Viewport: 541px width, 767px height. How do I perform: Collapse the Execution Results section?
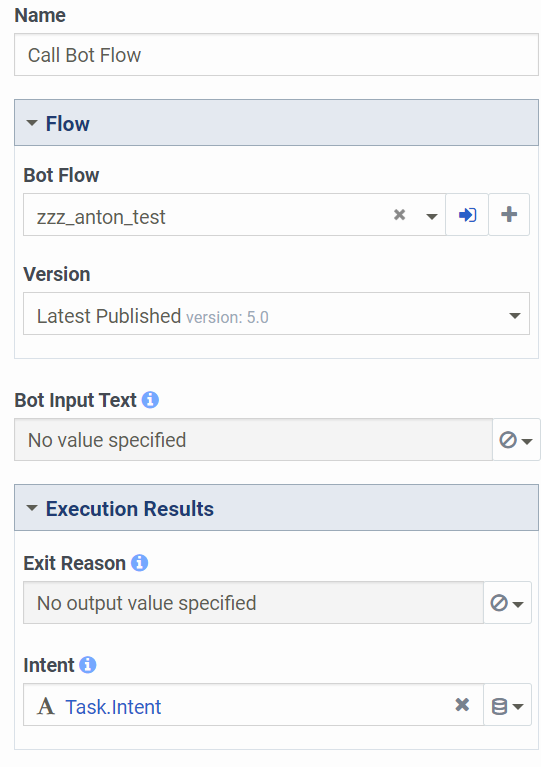(32, 508)
